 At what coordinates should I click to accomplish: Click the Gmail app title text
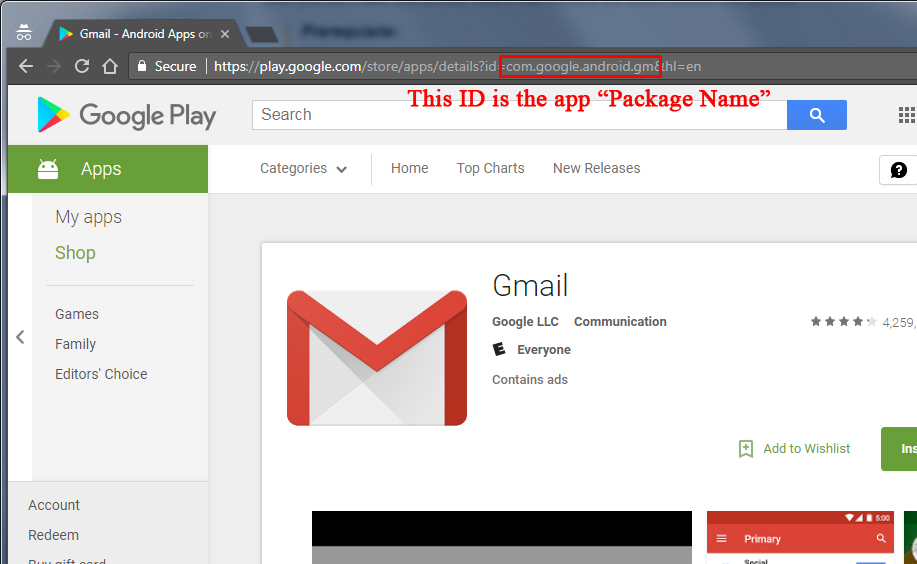click(x=530, y=286)
